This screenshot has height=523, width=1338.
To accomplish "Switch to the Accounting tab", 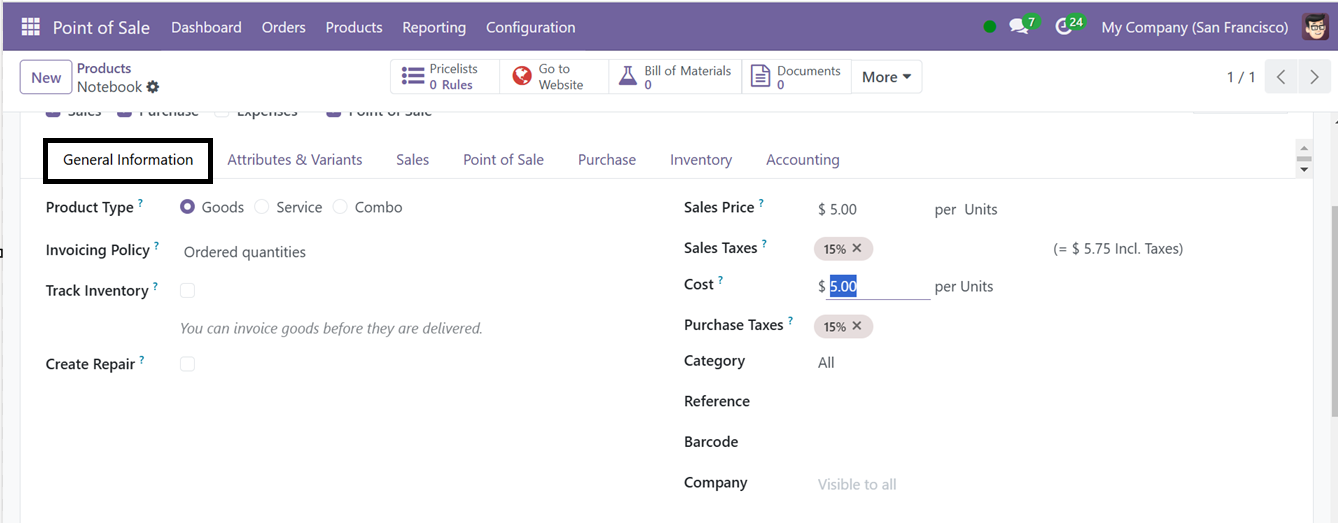I will 803,160.
